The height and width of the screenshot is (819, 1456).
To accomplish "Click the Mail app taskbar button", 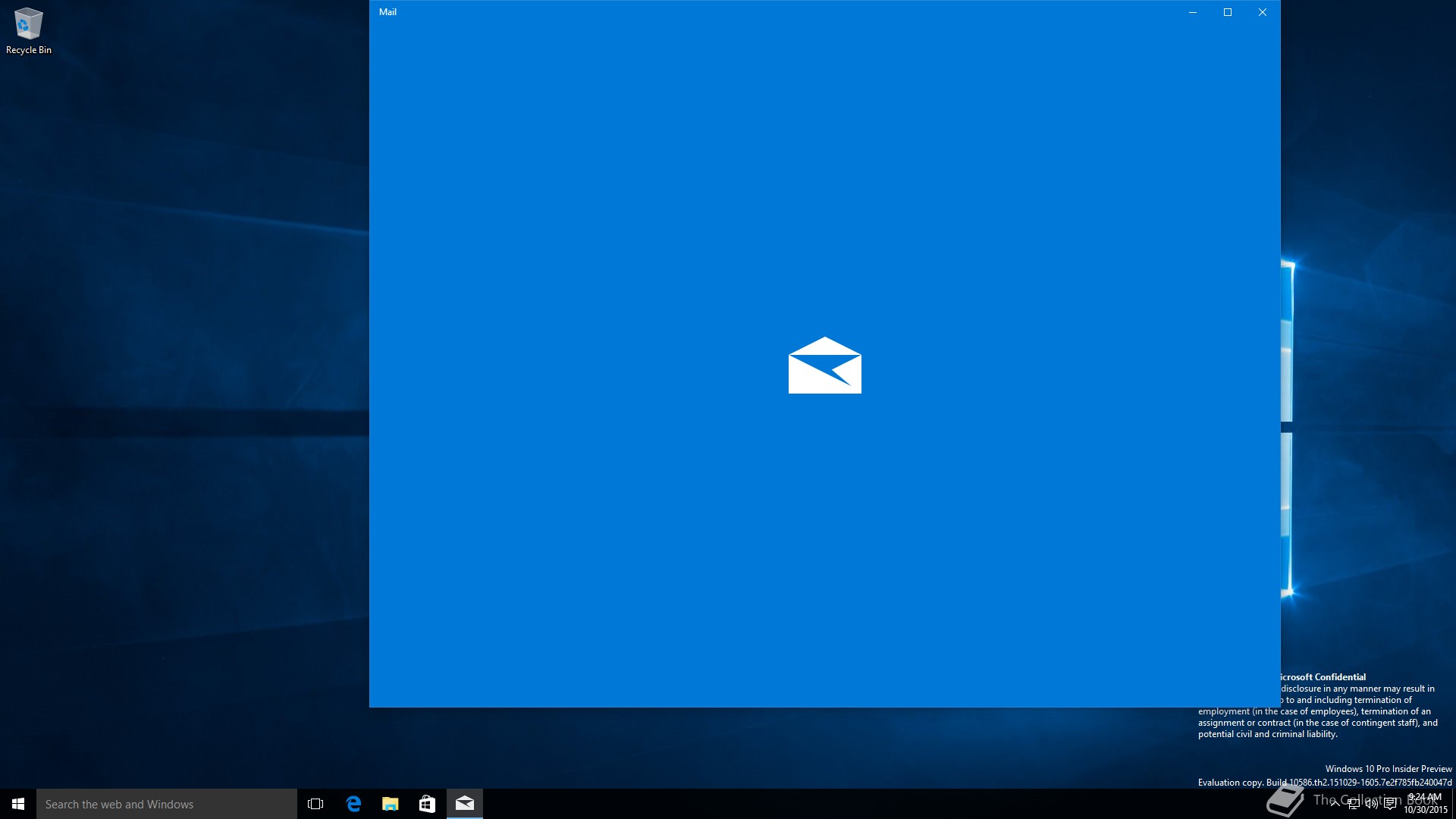I will pyautogui.click(x=464, y=804).
